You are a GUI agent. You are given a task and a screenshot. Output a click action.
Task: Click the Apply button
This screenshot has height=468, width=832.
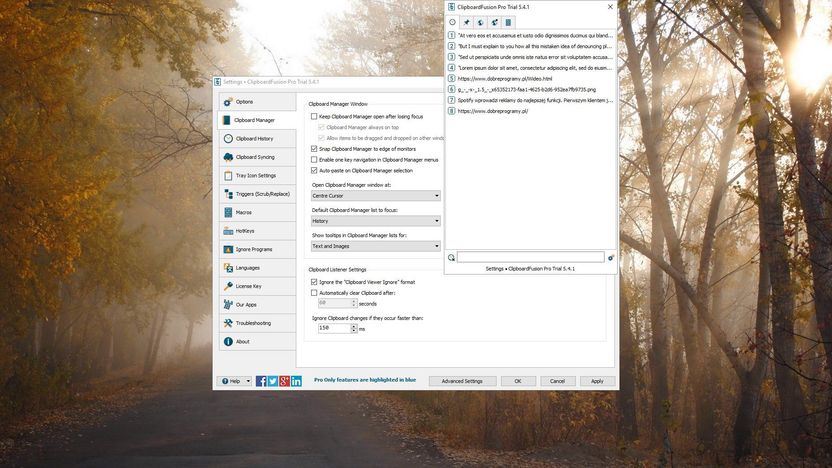pos(597,381)
